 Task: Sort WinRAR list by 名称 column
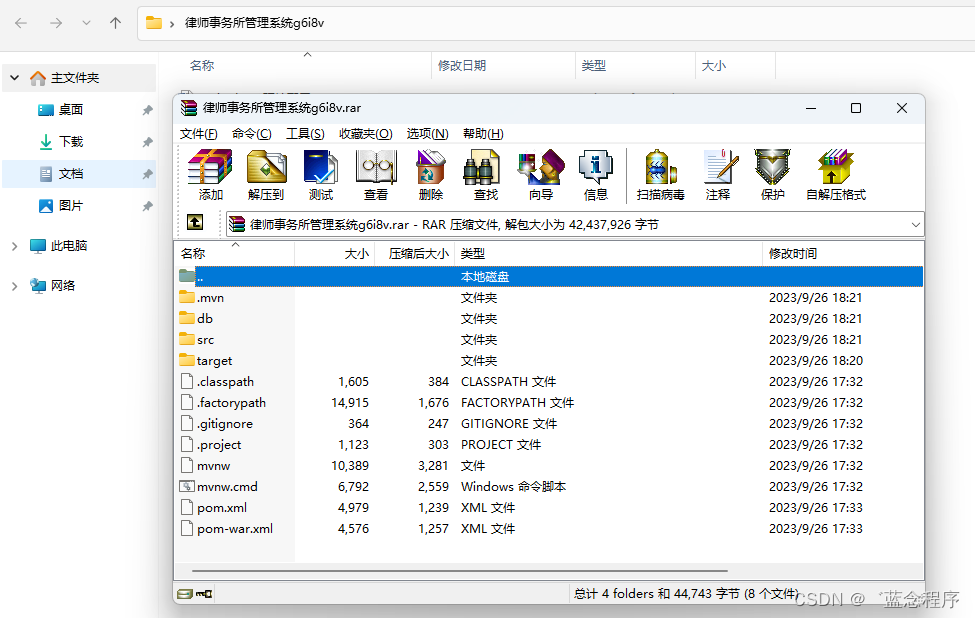coord(235,254)
